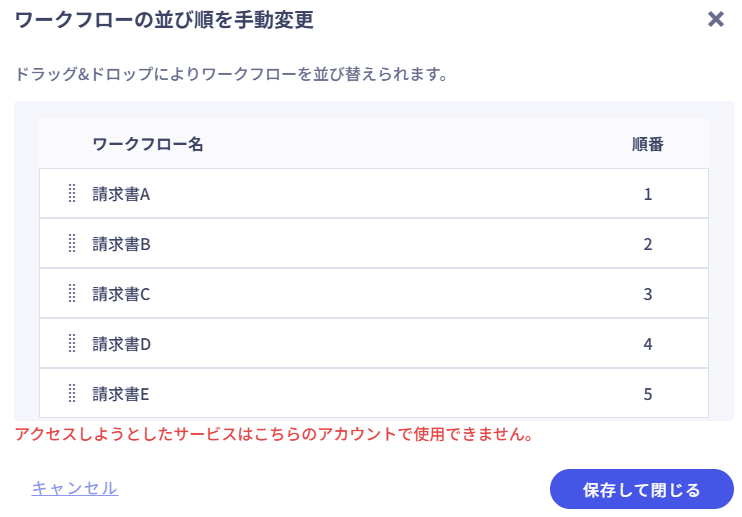This screenshot has height=517, width=742.
Task: Select the 請求書C workflow name
Action: pos(121,294)
